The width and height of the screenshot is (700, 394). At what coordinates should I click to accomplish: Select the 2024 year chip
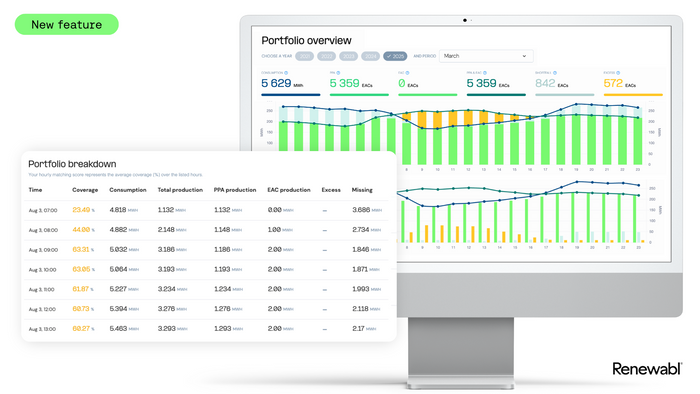click(x=370, y=56)
